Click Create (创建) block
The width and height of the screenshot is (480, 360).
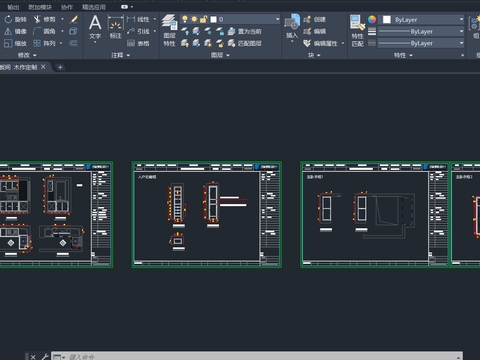click(x=314, y=19)
